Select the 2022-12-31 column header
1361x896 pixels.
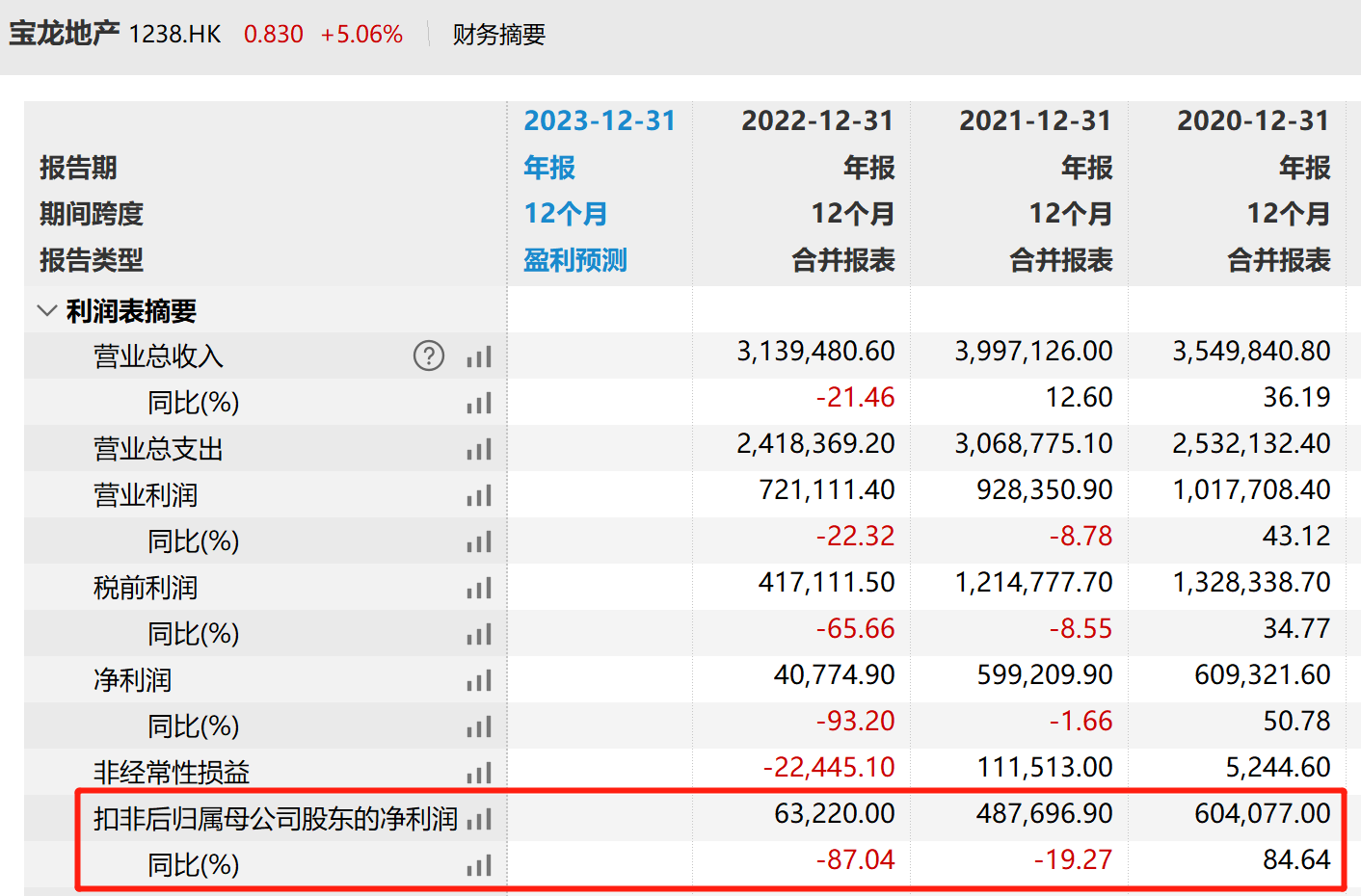817,120
